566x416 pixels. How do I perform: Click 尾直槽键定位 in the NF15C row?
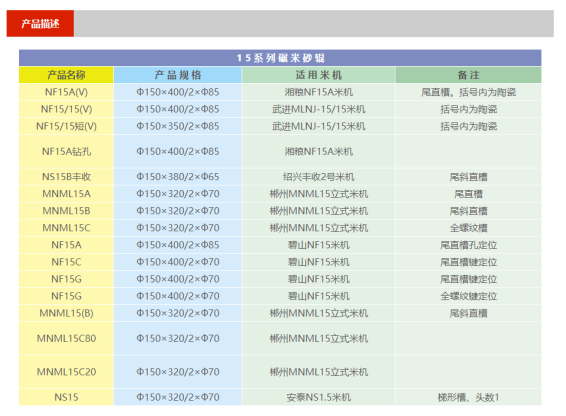click(469, 261)
